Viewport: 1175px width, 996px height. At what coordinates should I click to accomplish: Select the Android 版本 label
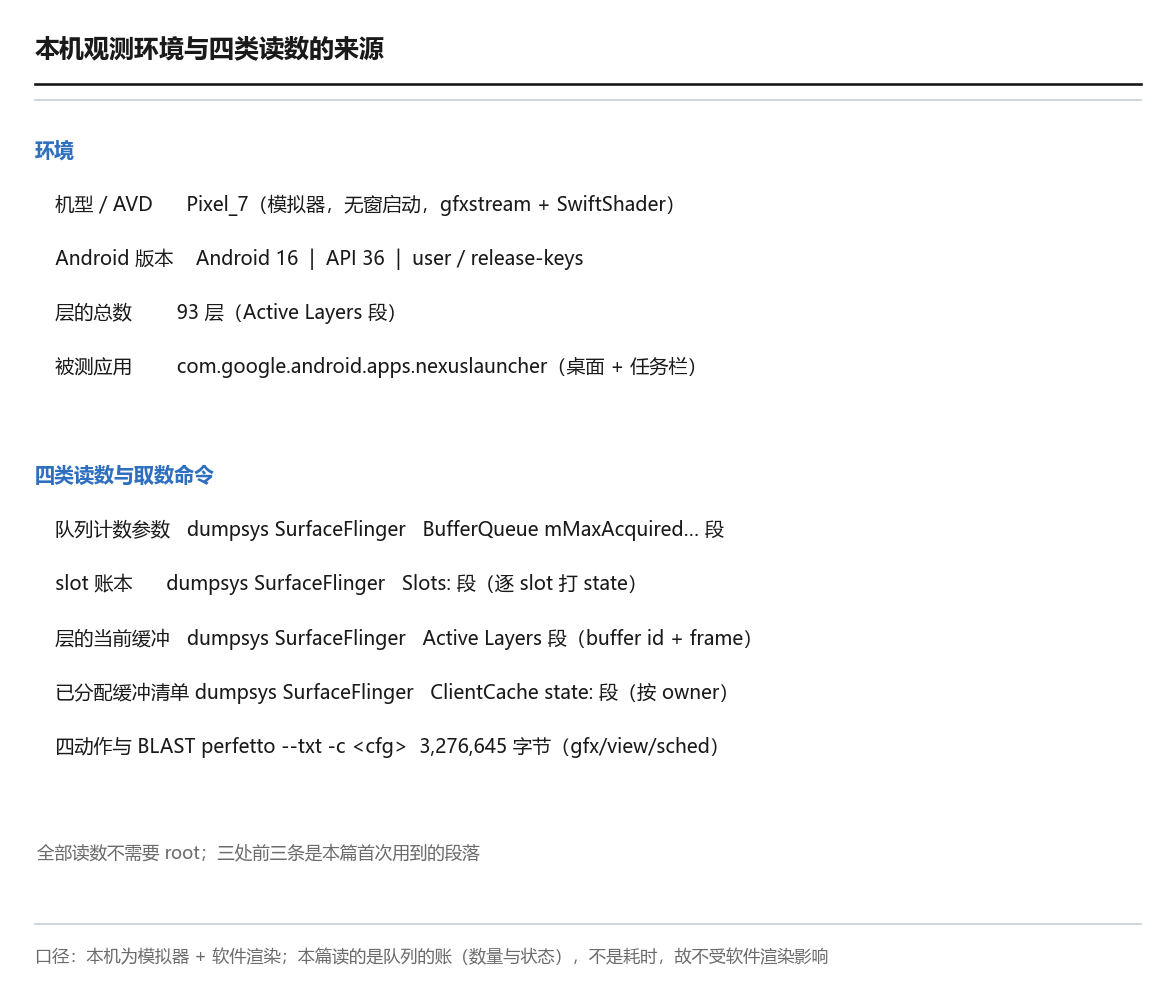click(114, 258)
